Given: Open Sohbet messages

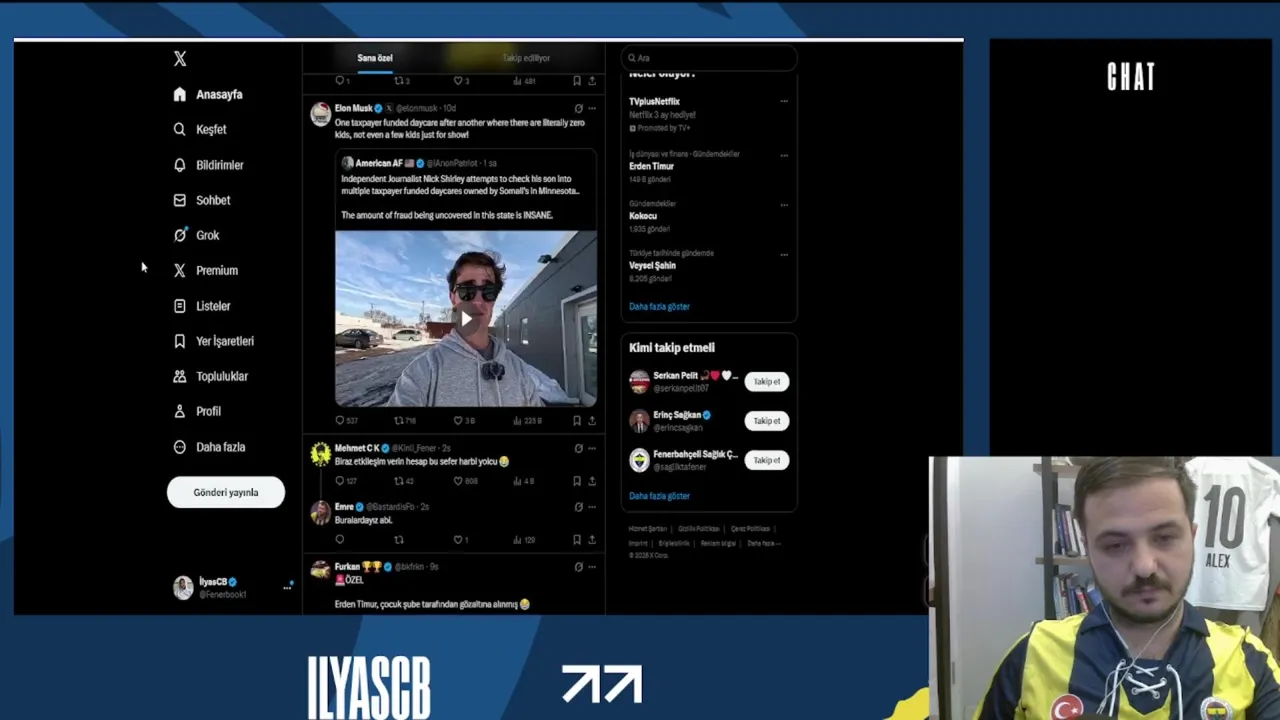Looking at the screenshot, I should (202, 200).
